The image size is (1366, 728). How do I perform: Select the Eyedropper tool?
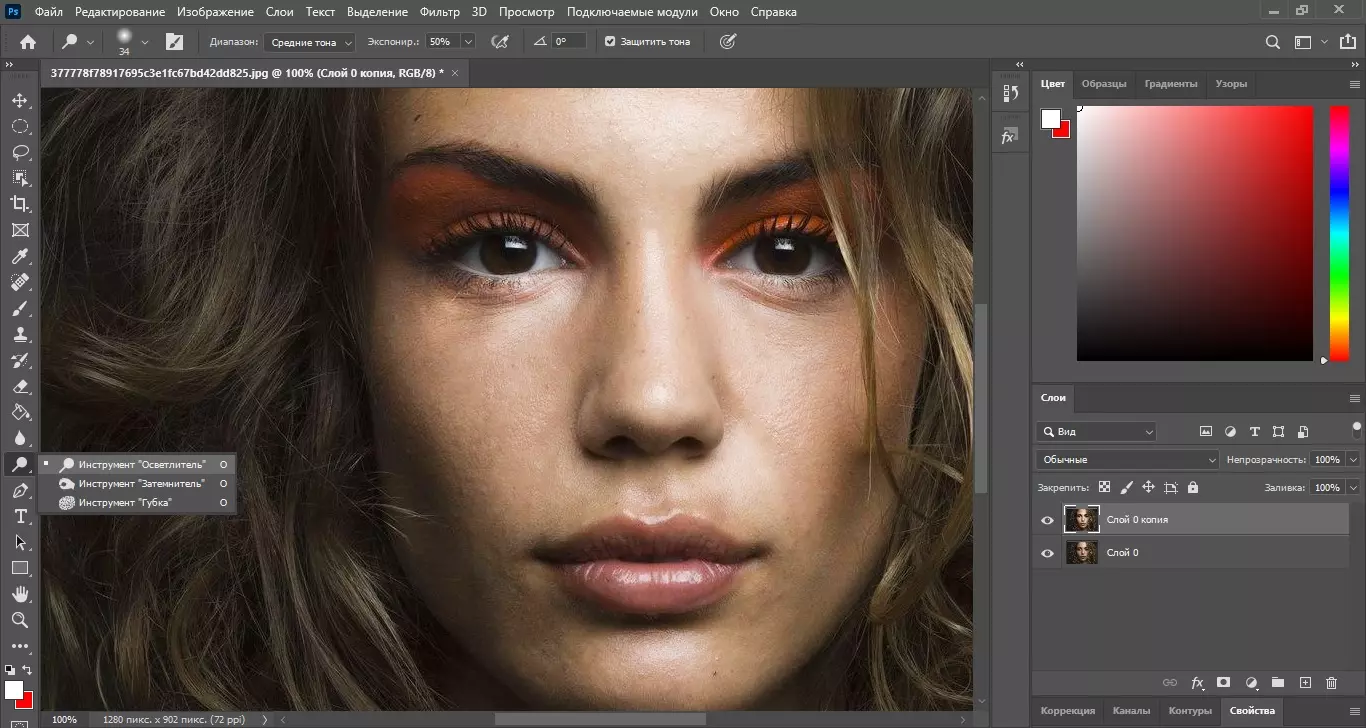[20, 257]
